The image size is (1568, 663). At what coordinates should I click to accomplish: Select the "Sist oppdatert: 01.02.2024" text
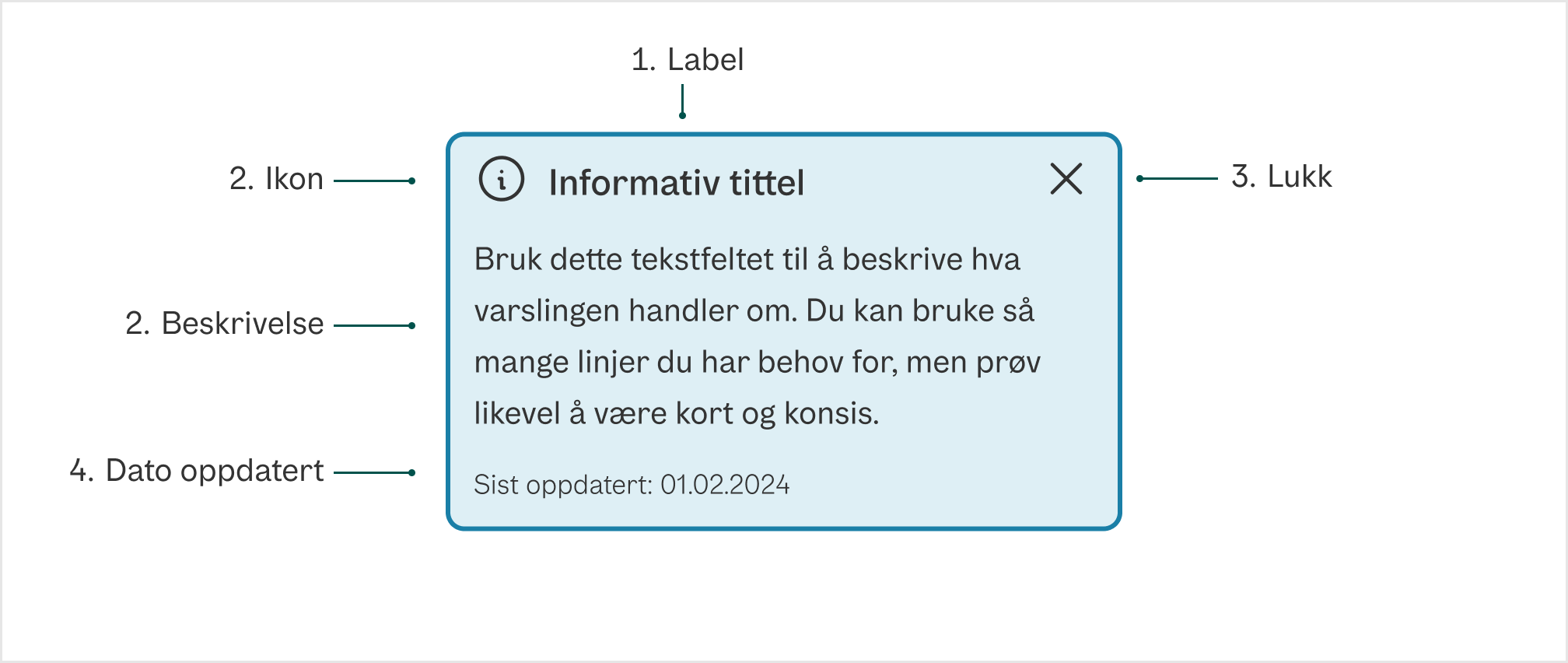coord(633,483)
